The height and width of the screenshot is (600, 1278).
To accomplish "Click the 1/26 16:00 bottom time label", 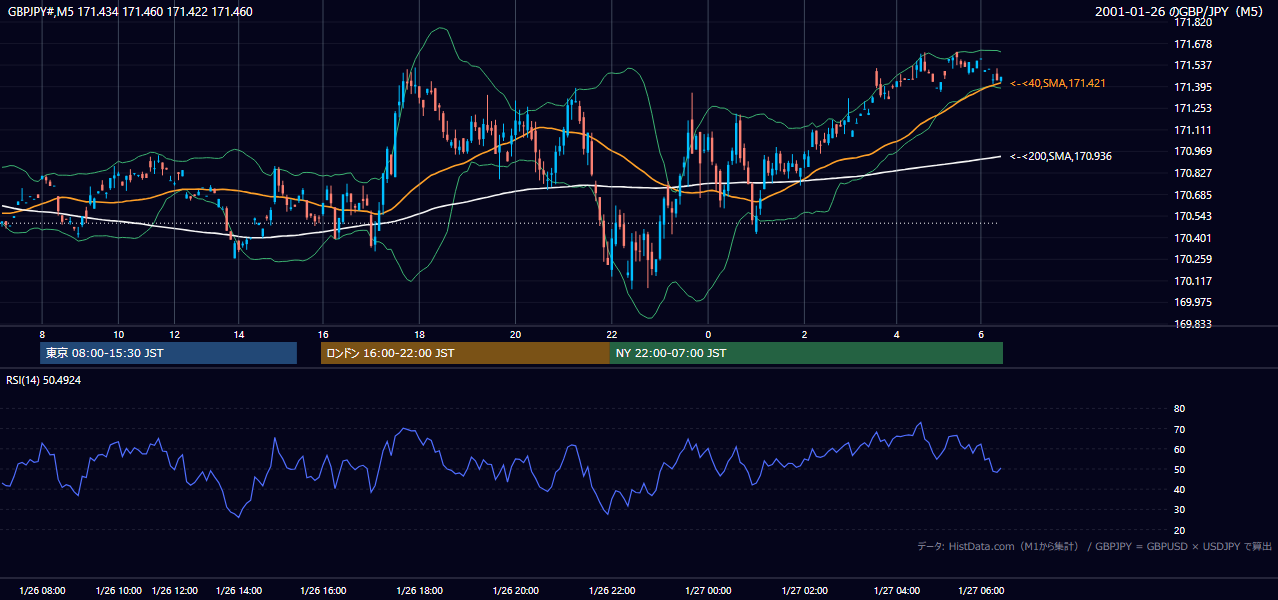I will pos(323,591).
